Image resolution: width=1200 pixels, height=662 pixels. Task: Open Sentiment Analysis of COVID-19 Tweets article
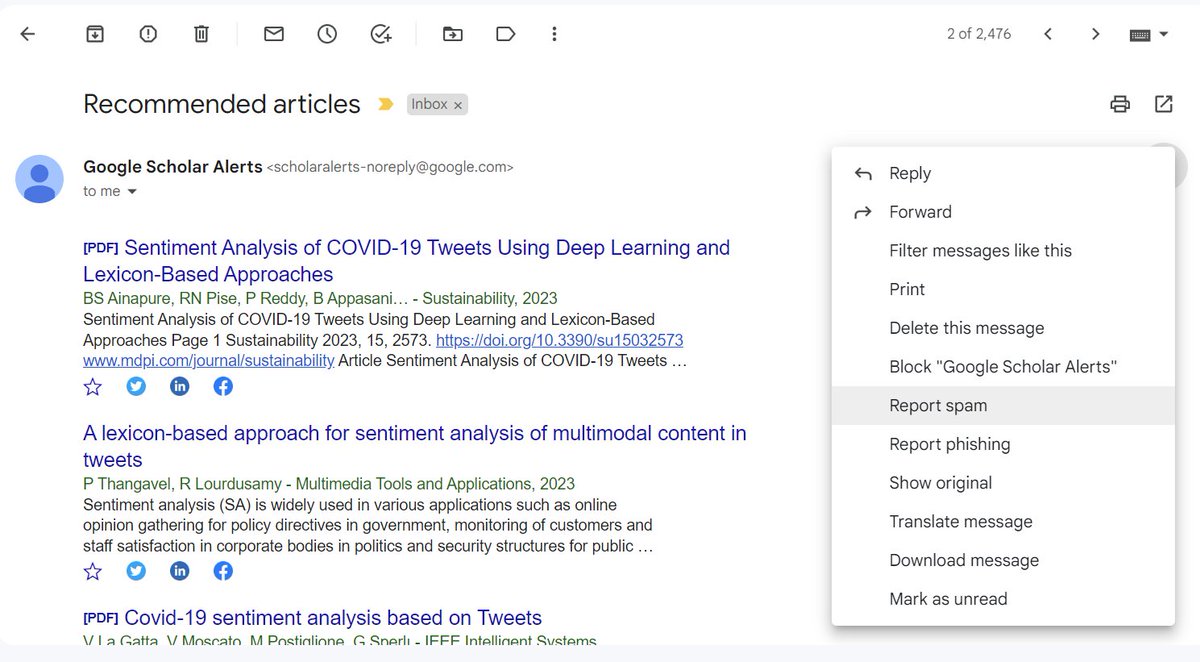(406, 261)
